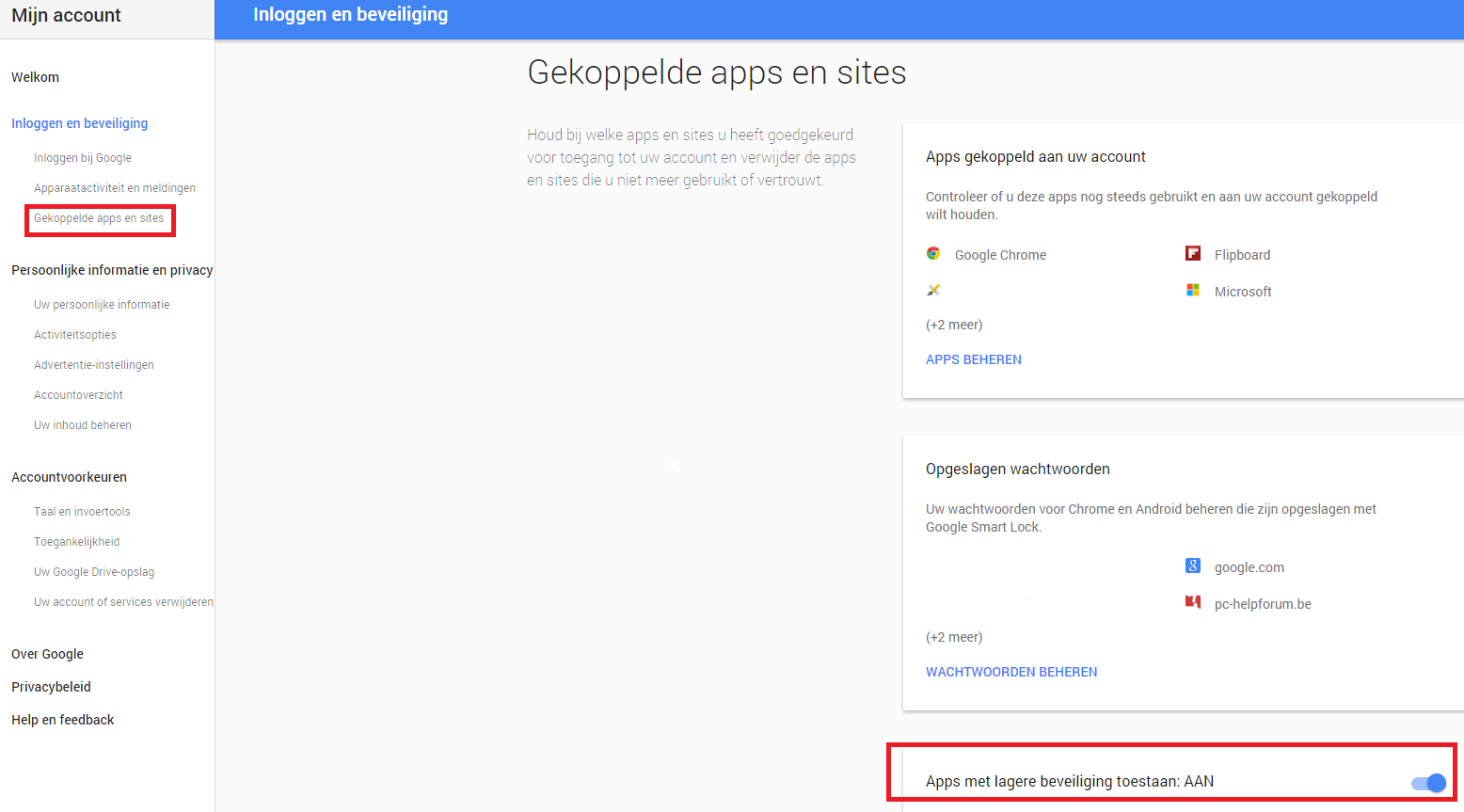This screenshot has height=812, width=1464.
Task: Click the Flipboard app icon
Action: [x=1193, y=254]
